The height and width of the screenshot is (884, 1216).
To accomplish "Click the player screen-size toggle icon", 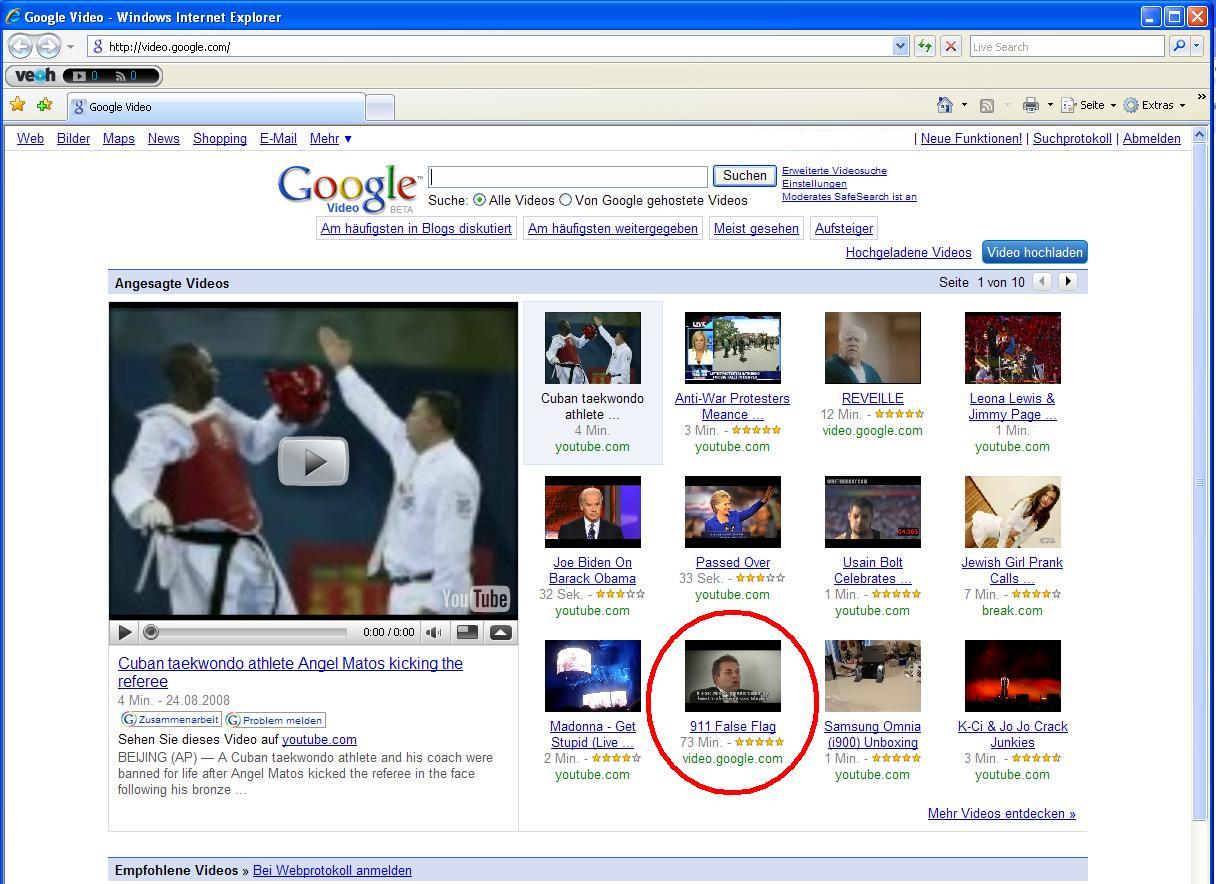I will pyautogui.click(x=467, y=632).
